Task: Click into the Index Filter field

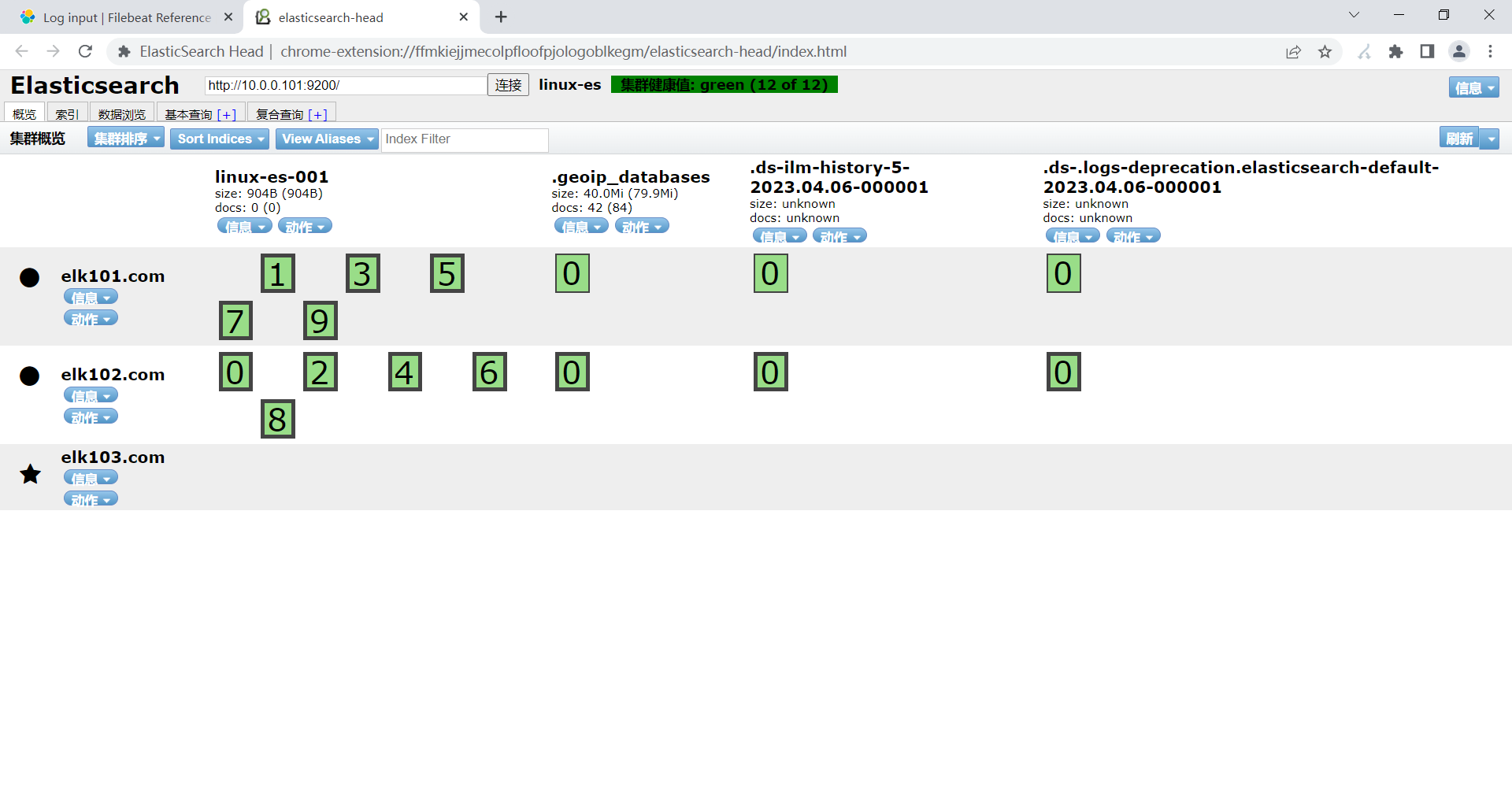Action: coord(465,139)
